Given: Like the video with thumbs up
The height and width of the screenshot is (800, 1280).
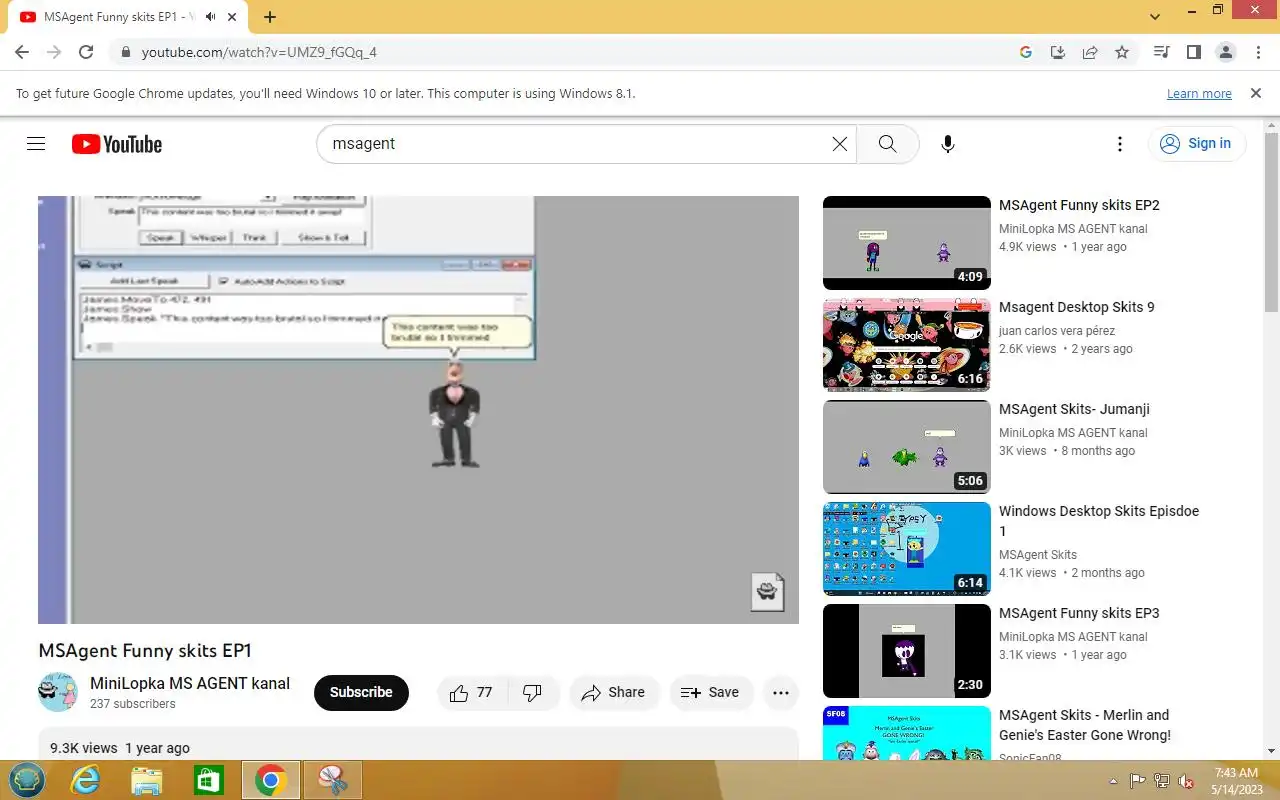Looking at the screenshot, I should click(x=471, y=692).
